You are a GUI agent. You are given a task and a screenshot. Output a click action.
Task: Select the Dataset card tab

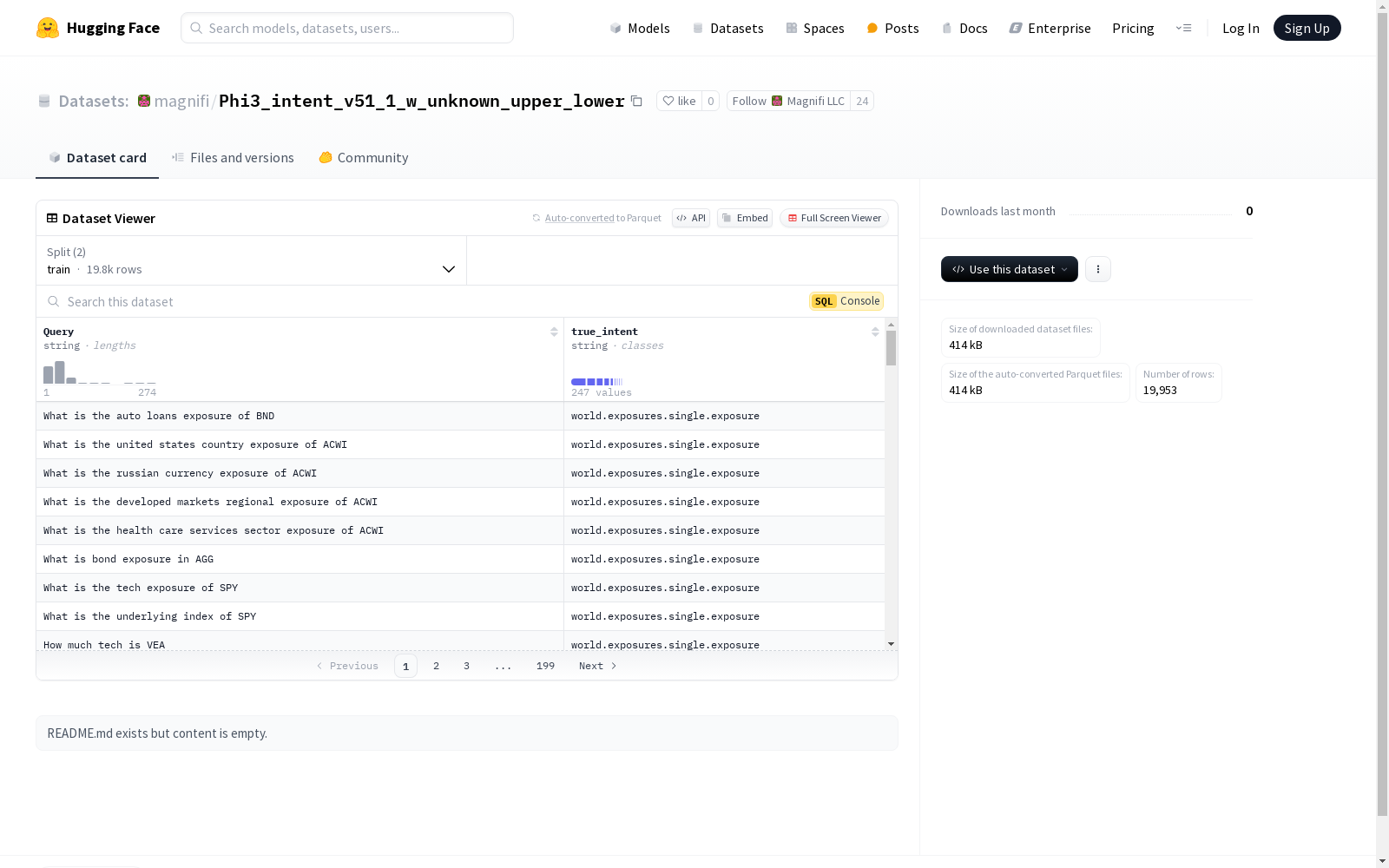coord(97,157)
